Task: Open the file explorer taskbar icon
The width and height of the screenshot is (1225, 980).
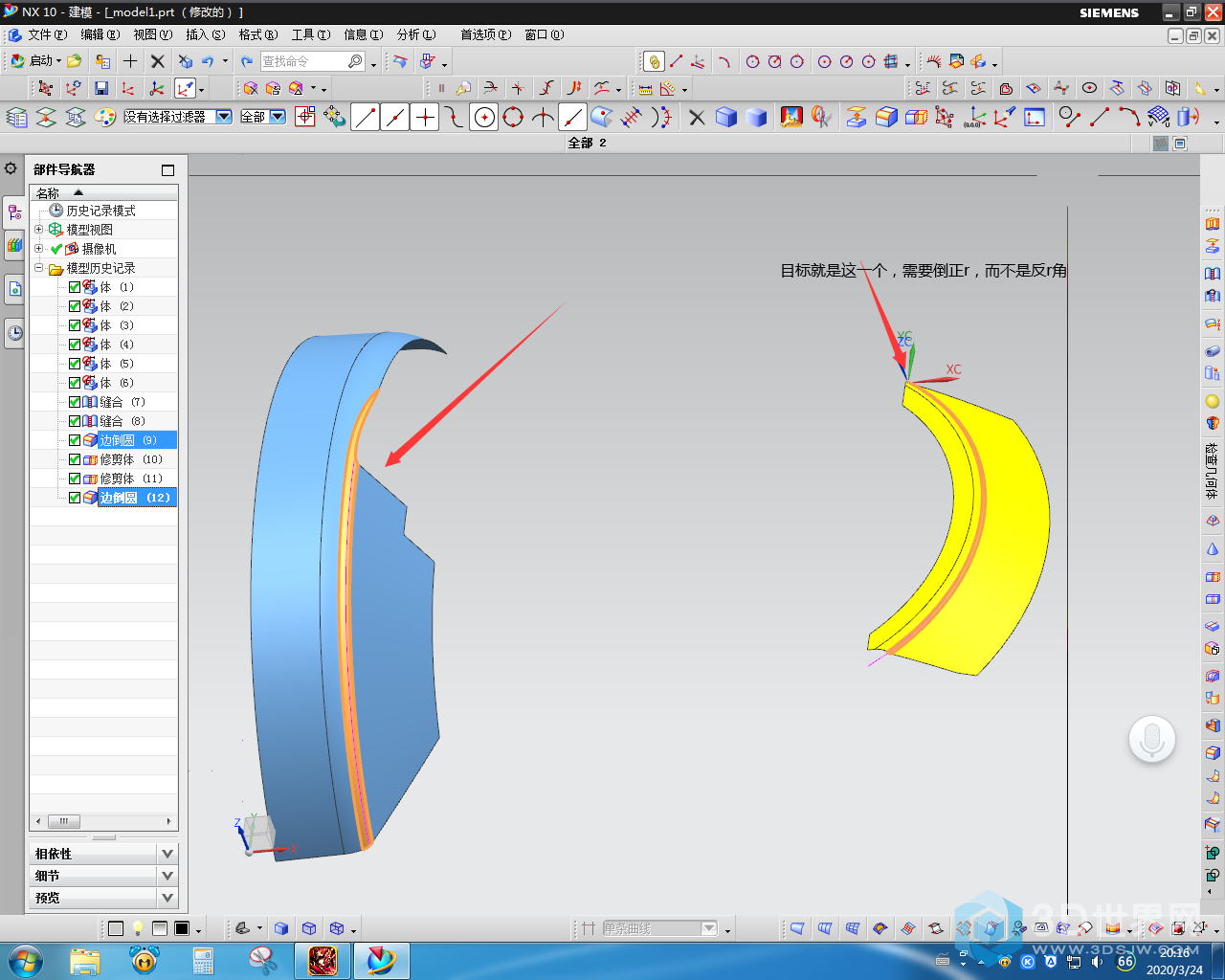Action: coord(85,961)
